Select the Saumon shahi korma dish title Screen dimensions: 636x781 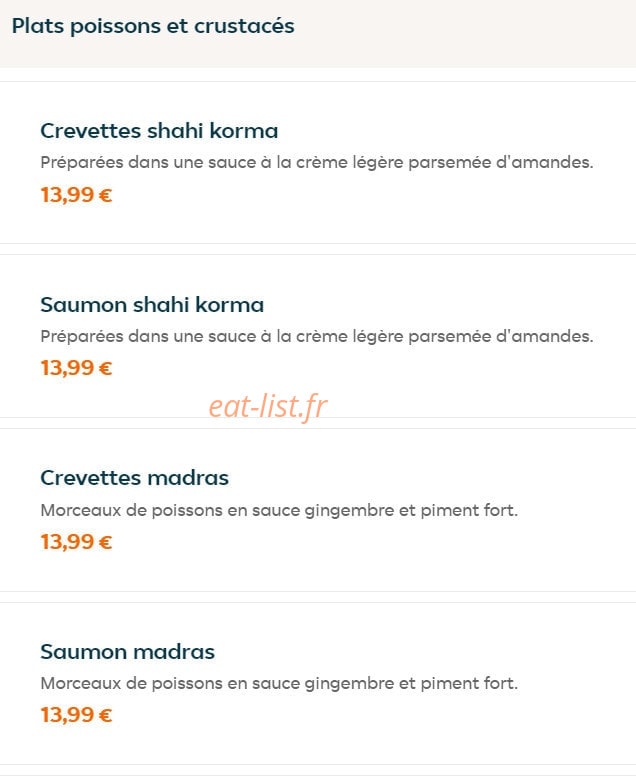point(152,305)
